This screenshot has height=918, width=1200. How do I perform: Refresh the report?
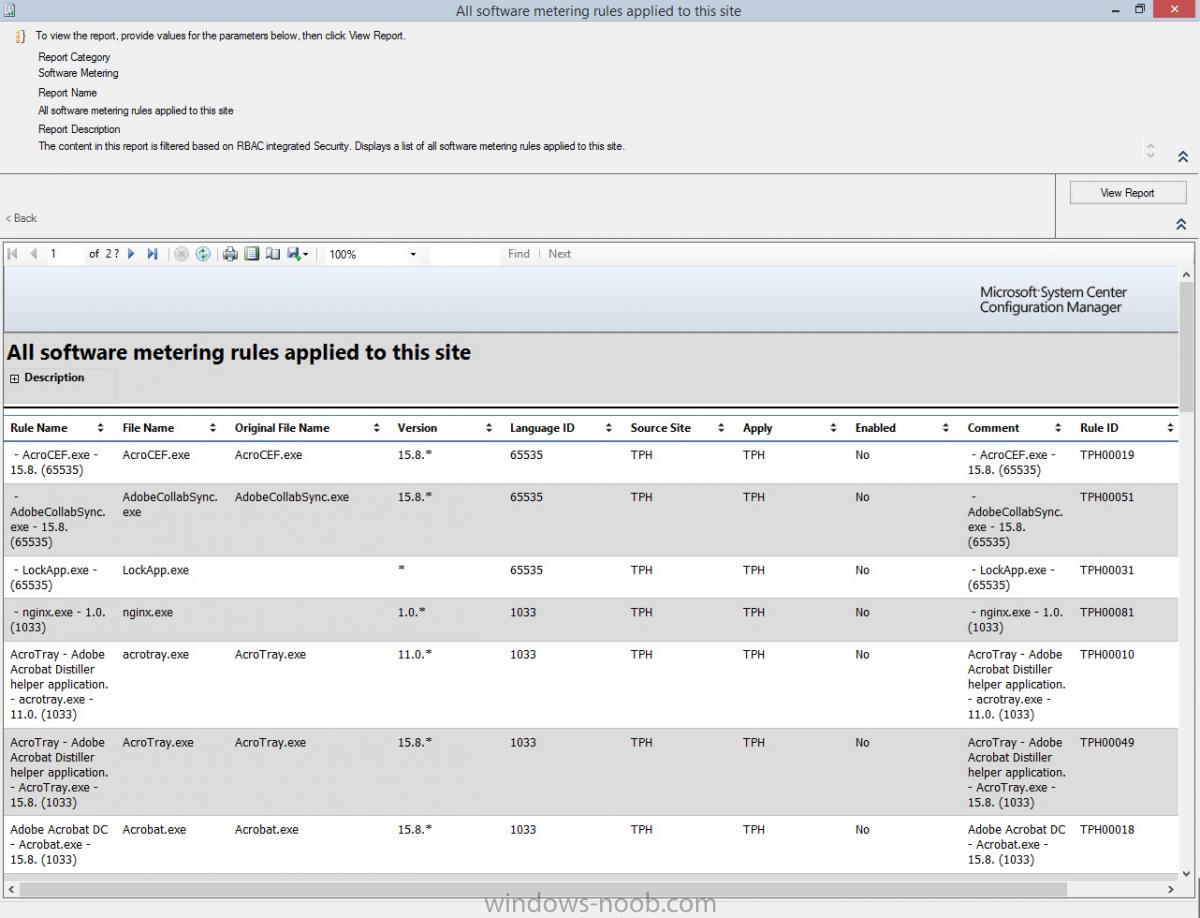click(x=203, y=254)
